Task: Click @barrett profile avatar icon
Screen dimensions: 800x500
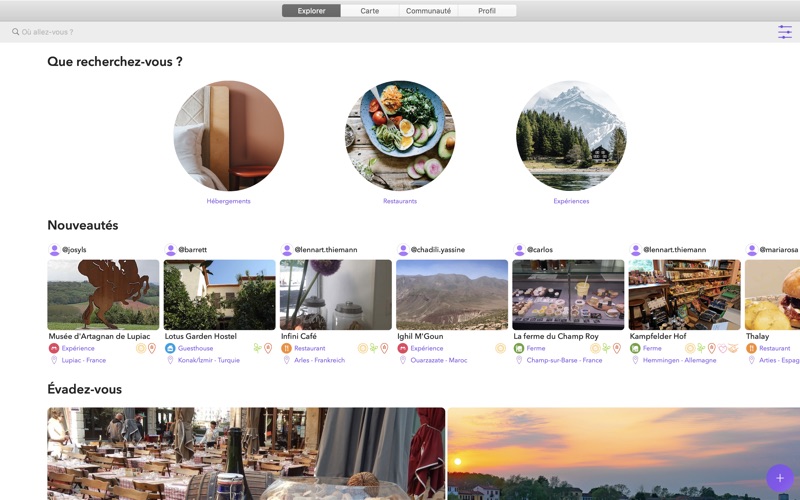Action: [170, 250]
